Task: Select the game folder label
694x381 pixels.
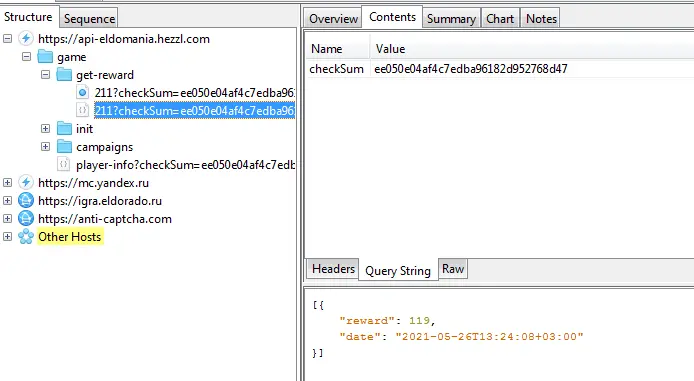Action: [71, 57]
